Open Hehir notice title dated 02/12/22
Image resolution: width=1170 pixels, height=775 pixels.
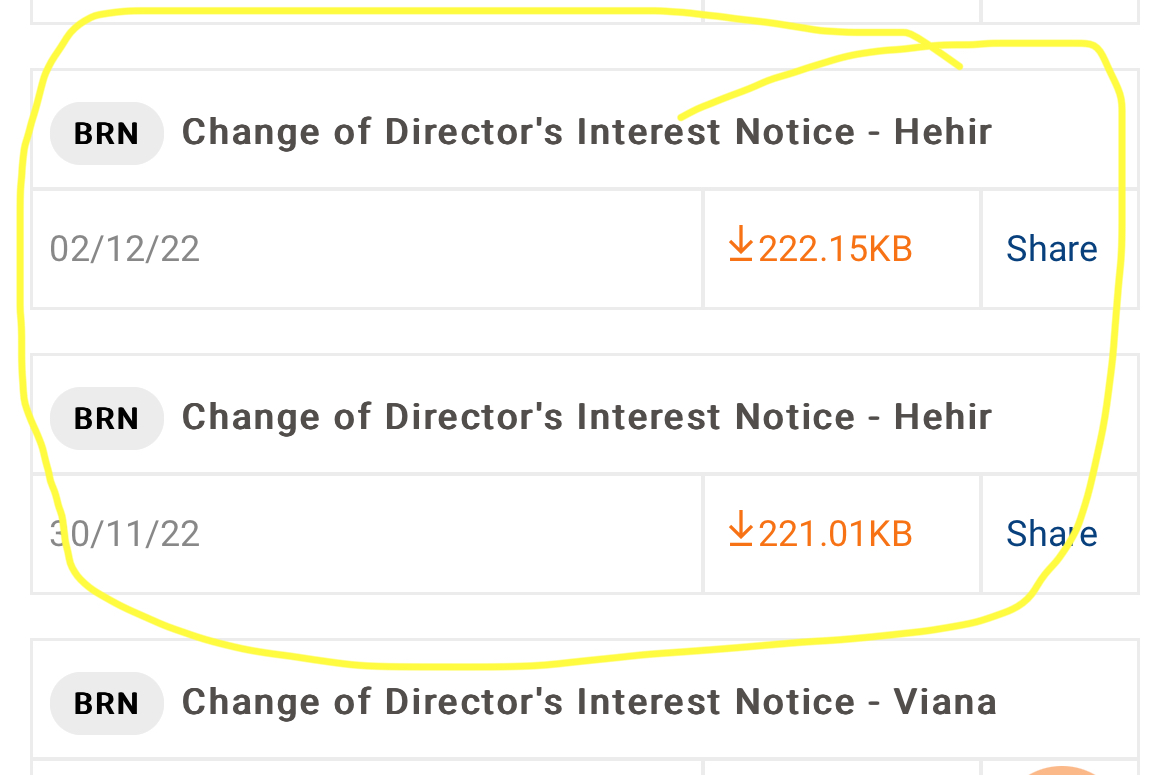coord(586,132)
